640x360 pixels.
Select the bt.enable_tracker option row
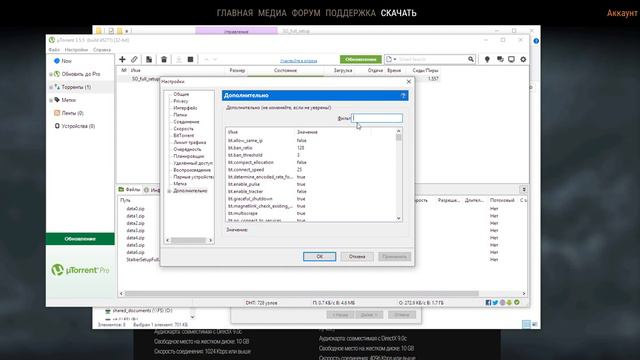311,191
